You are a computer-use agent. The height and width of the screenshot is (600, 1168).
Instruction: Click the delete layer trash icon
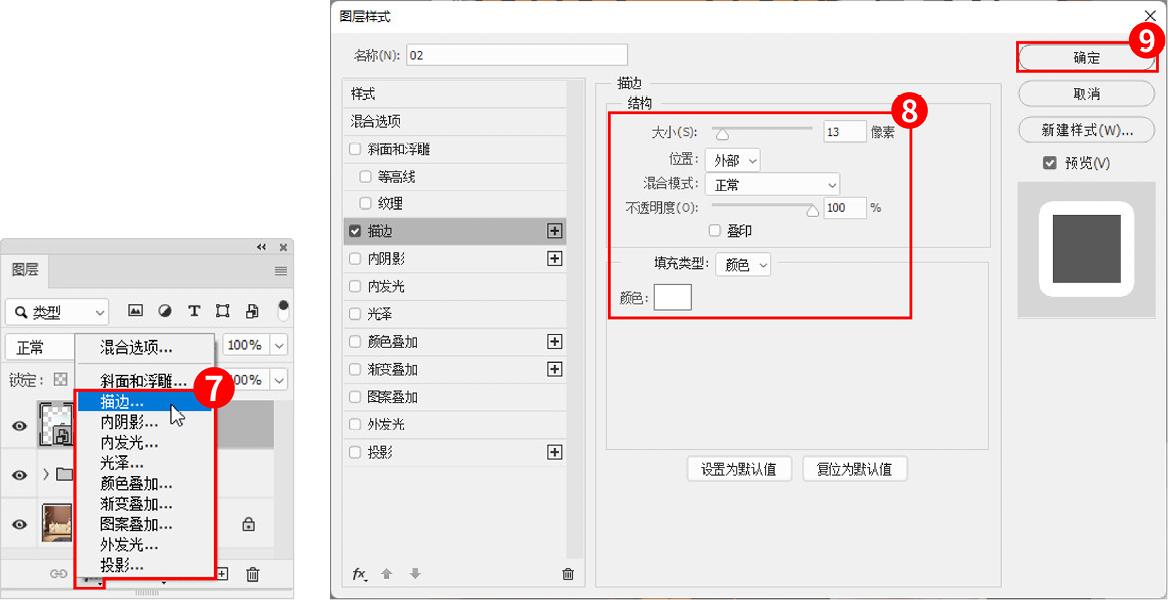point(253,574)
